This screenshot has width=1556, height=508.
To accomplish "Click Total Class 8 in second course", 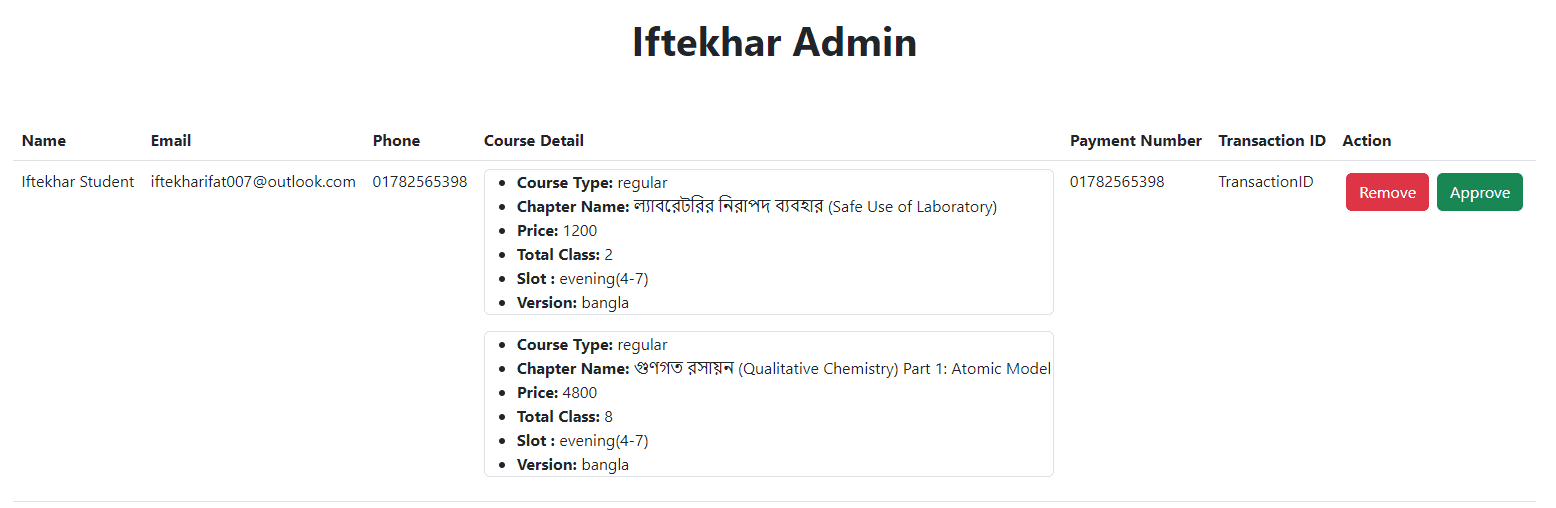I will pos(565,417).
